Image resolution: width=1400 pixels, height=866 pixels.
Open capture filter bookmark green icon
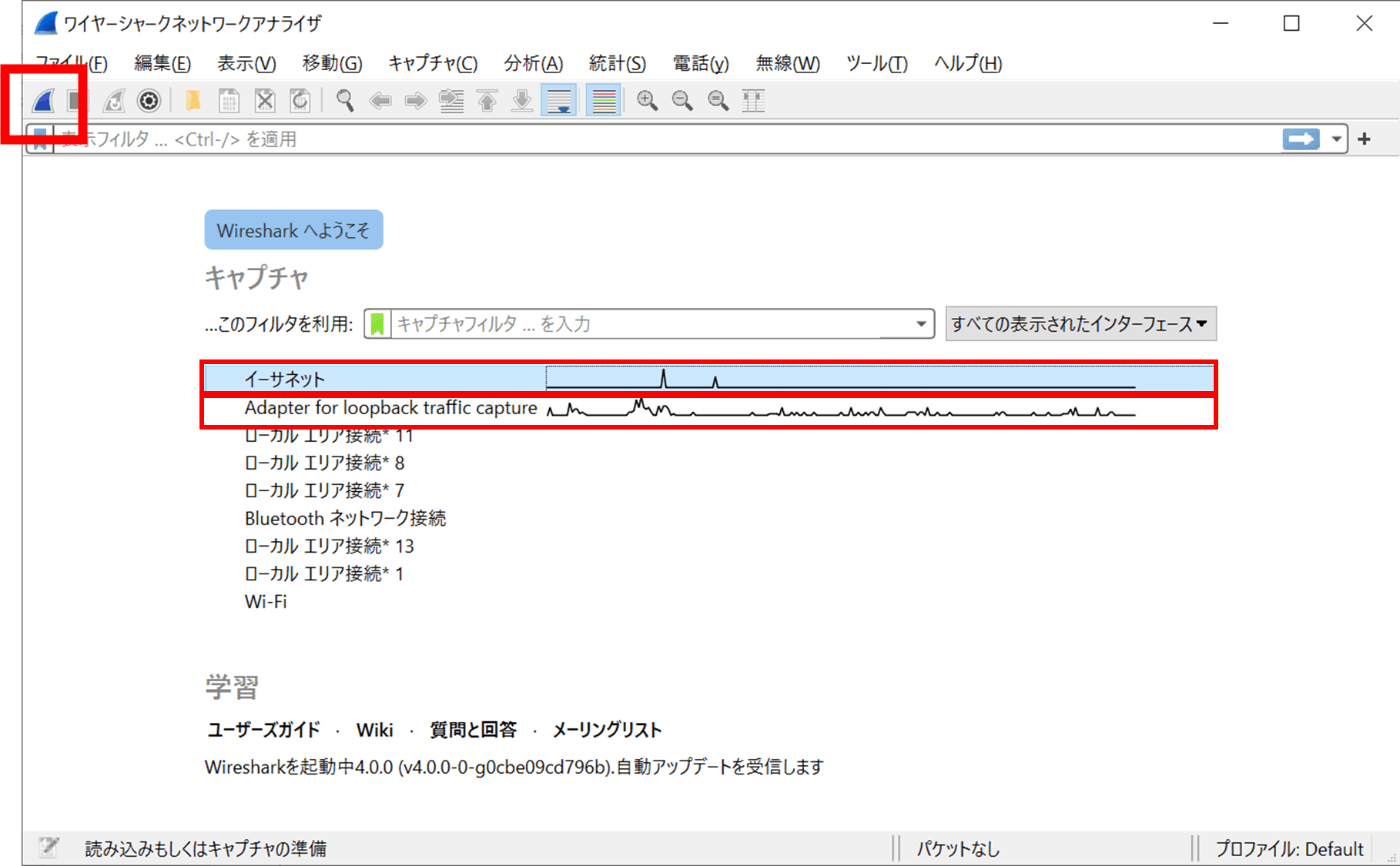(378, 324)
